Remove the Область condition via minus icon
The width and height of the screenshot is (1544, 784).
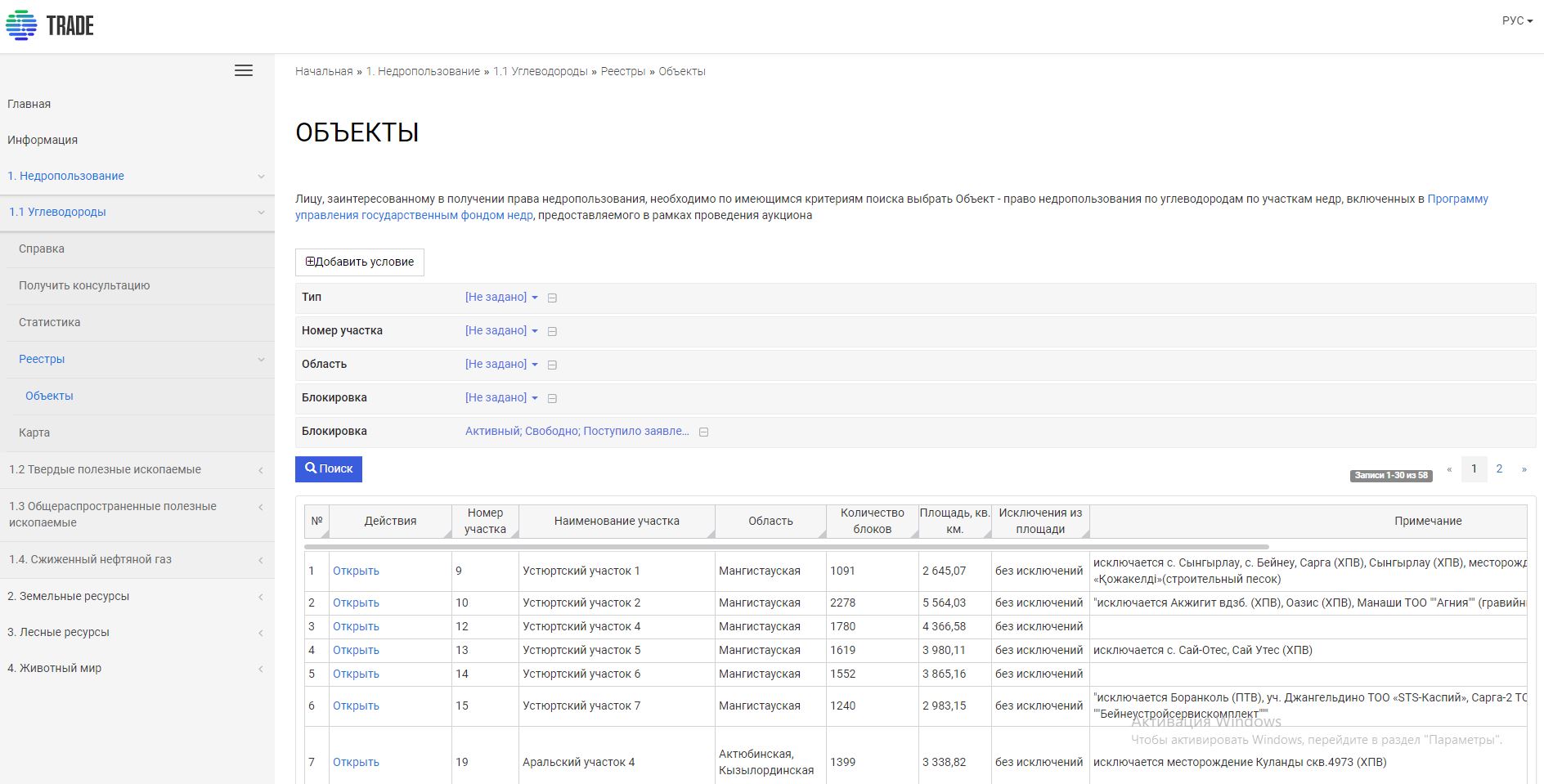[x=552, y=365]
